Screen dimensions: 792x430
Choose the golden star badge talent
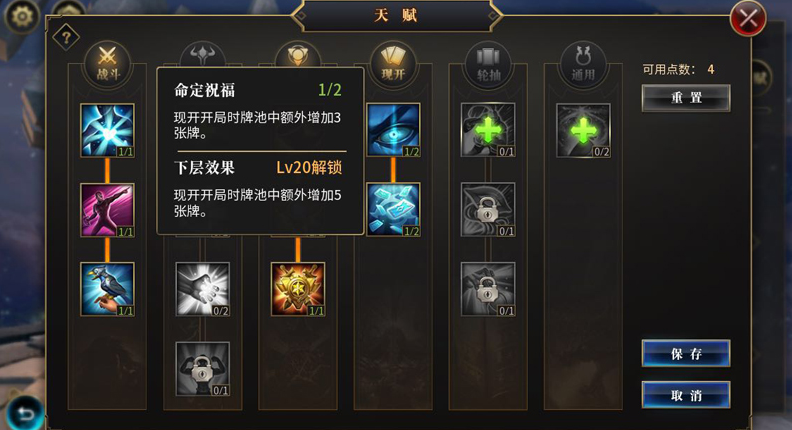(298, 289)
